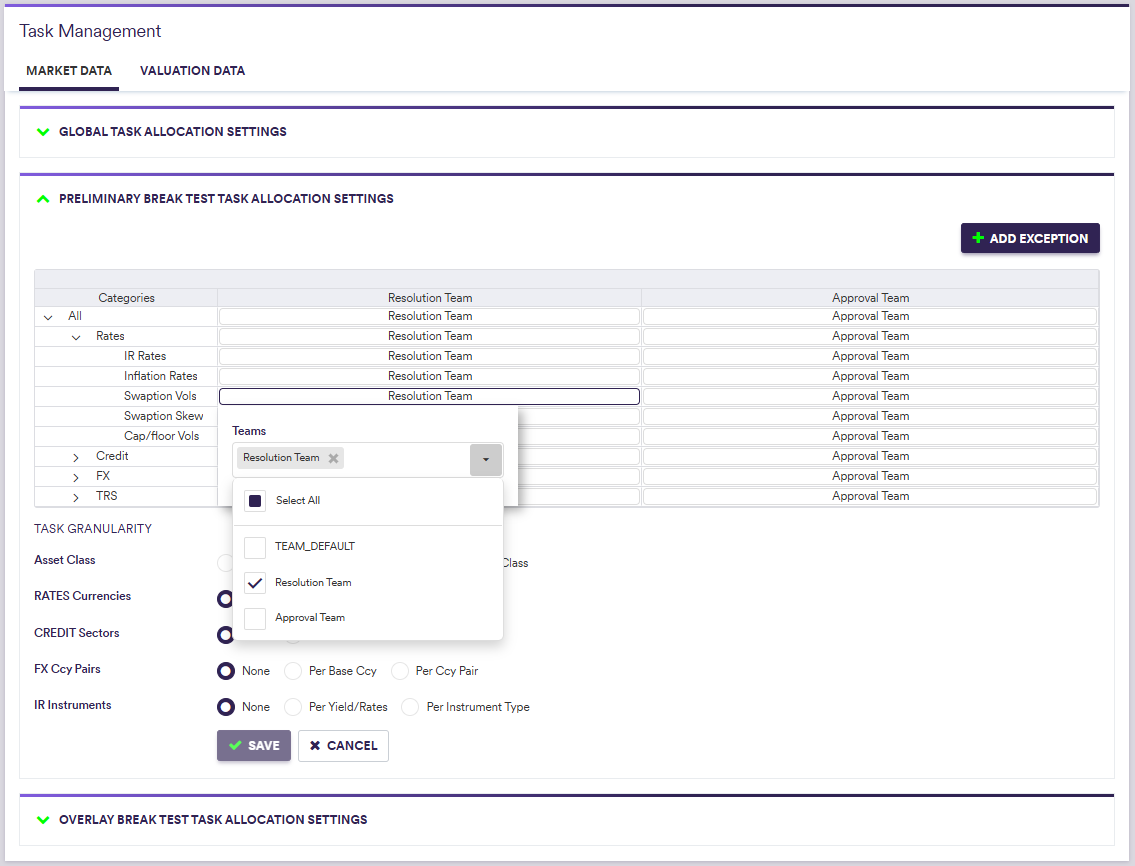This screenshot has height=866, width=1135.
Task: Remove the Resolution Team chip from Teams
Action: (334, 458)
